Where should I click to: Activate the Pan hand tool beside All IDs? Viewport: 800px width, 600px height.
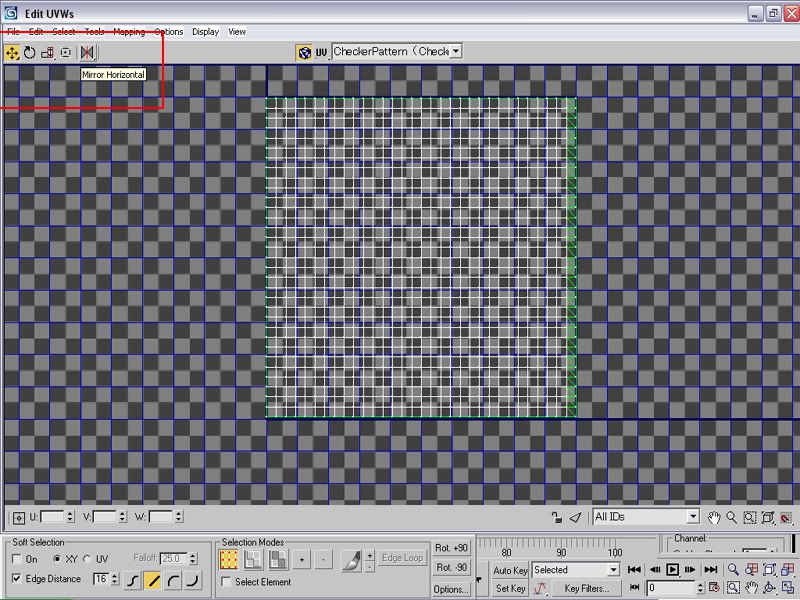714,518
